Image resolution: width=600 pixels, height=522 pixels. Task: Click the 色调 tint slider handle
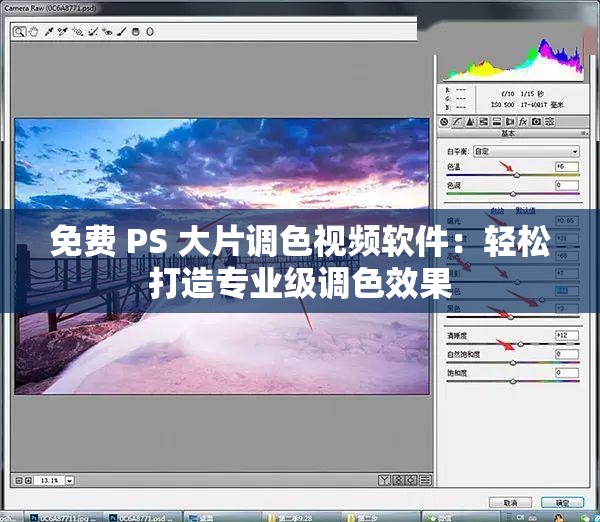coord(513,194)
